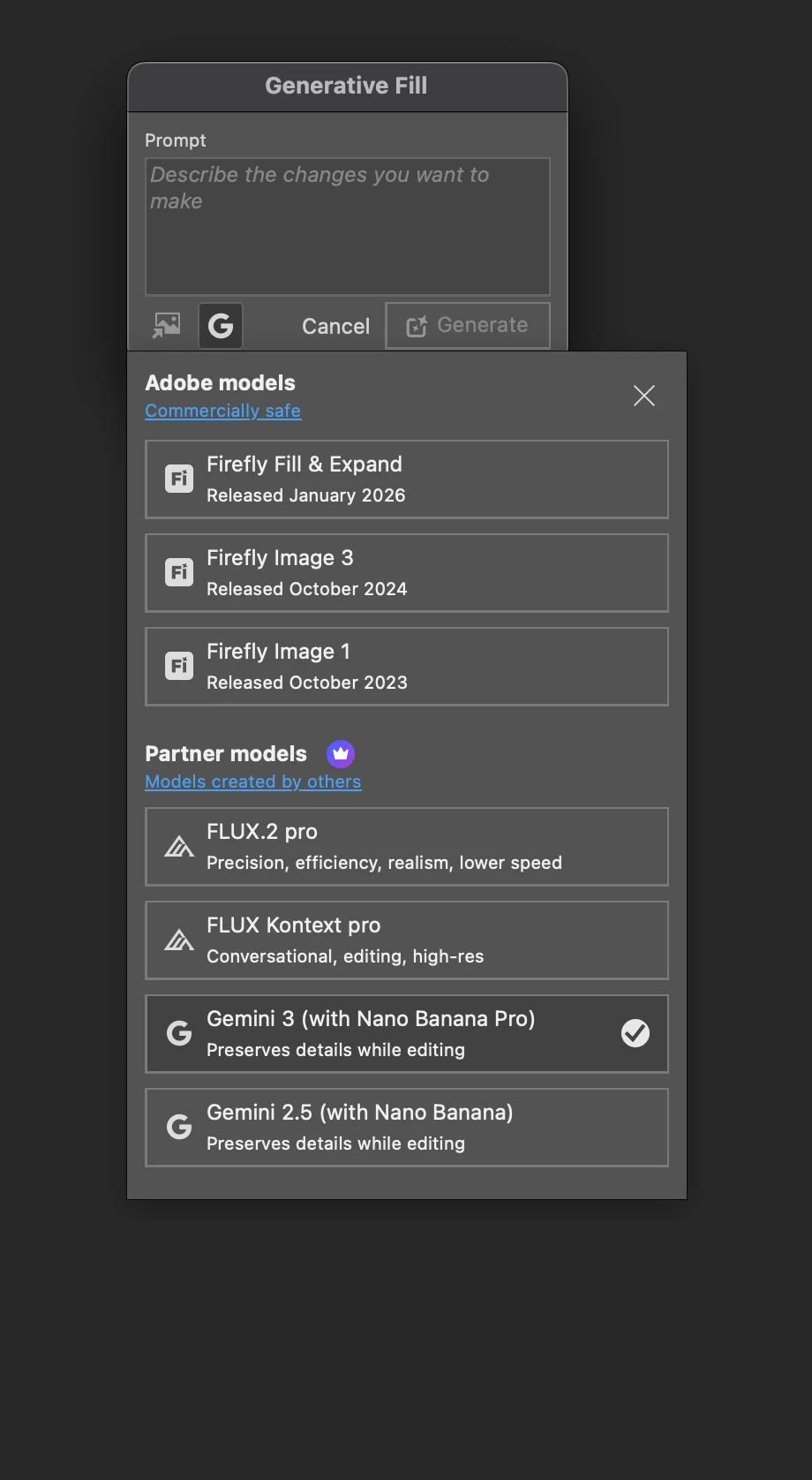Viewport: 812px width, 1480px height.
Task: Select the FLUX.2 pro partner model
Action: [407, 847]
